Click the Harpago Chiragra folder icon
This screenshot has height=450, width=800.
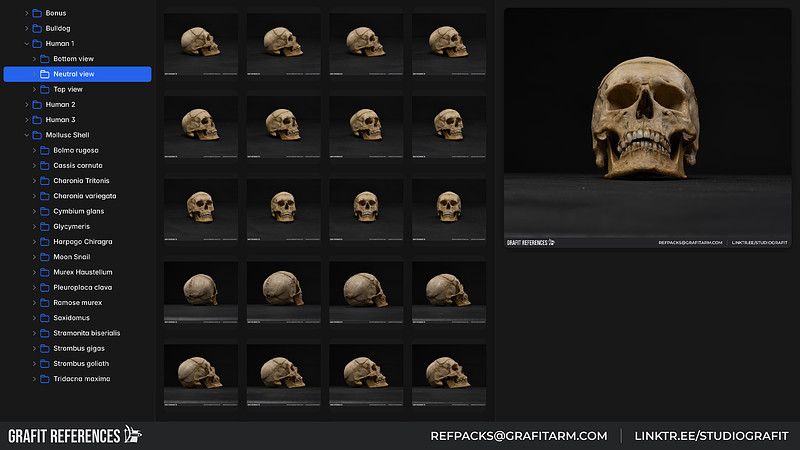(x=45, y=242)
